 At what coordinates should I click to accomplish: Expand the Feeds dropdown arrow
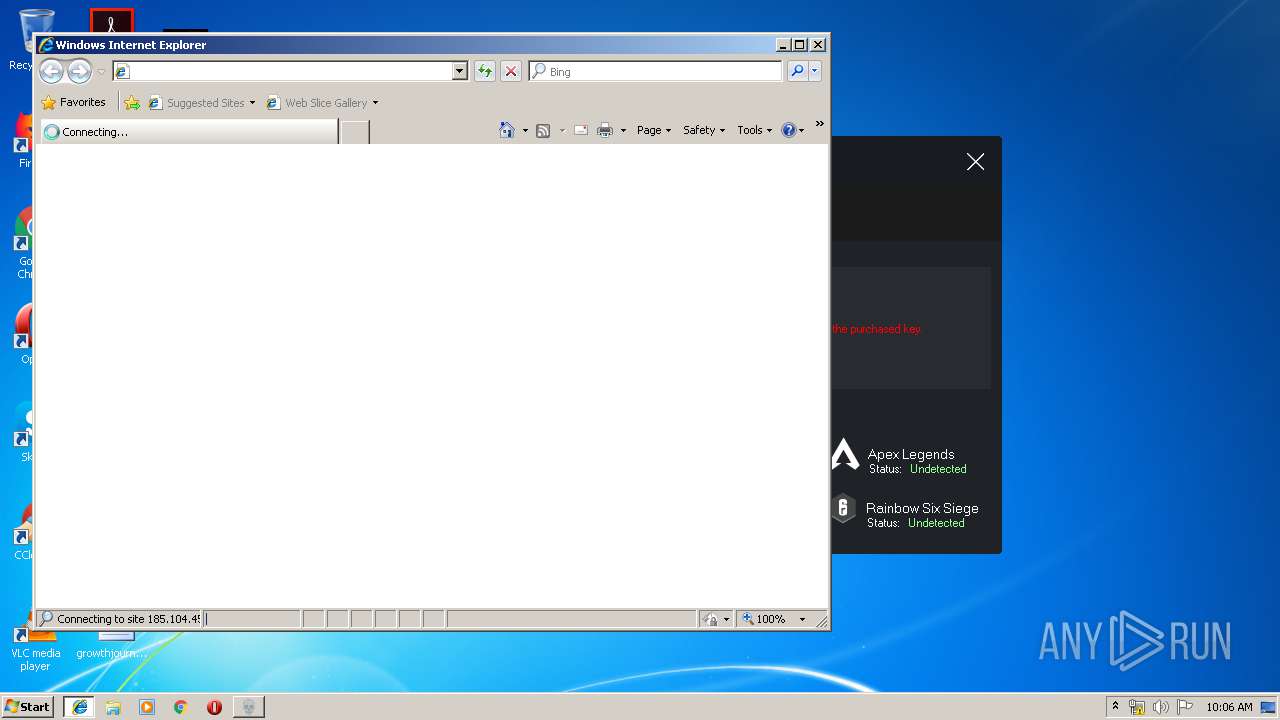562,130
